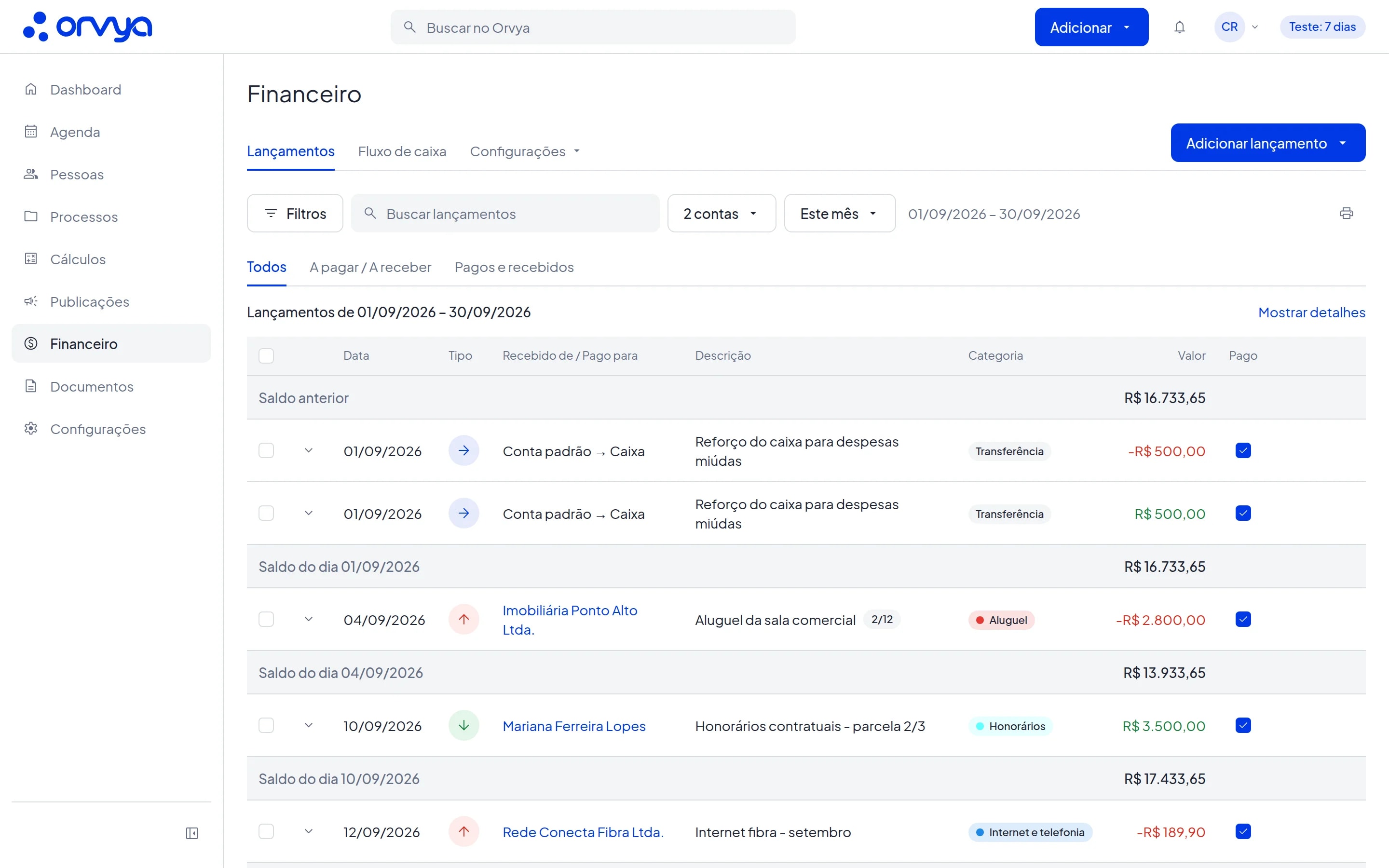Tick the select-all checkbox in table header
The height and width of the screenshot is (868, 1389).
[x=266, y=356]
